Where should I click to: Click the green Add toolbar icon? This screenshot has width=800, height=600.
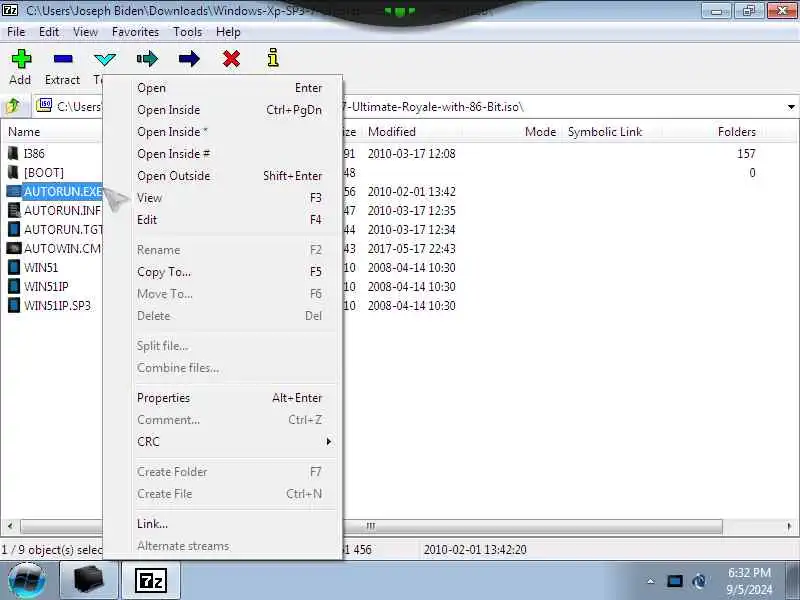(x=21, y=59)
